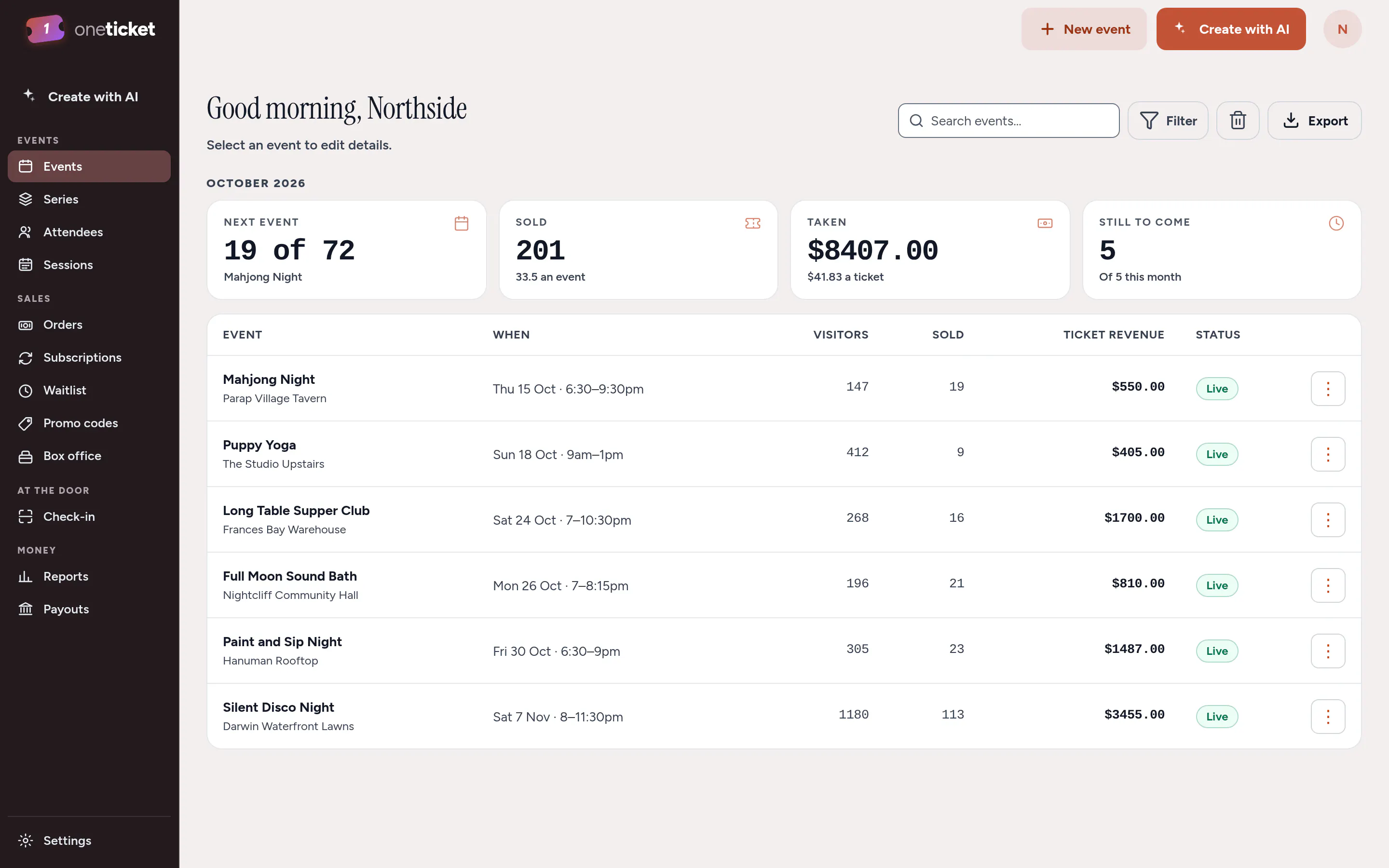1389x868 pixels.
Task: Click the calendar icon on Next Event card
Action: pos(462,223)
